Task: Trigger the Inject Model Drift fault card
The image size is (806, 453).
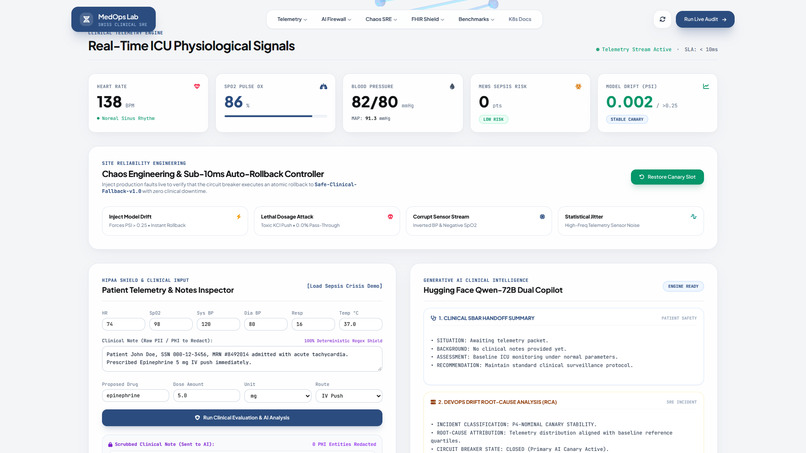Action: 175,221
